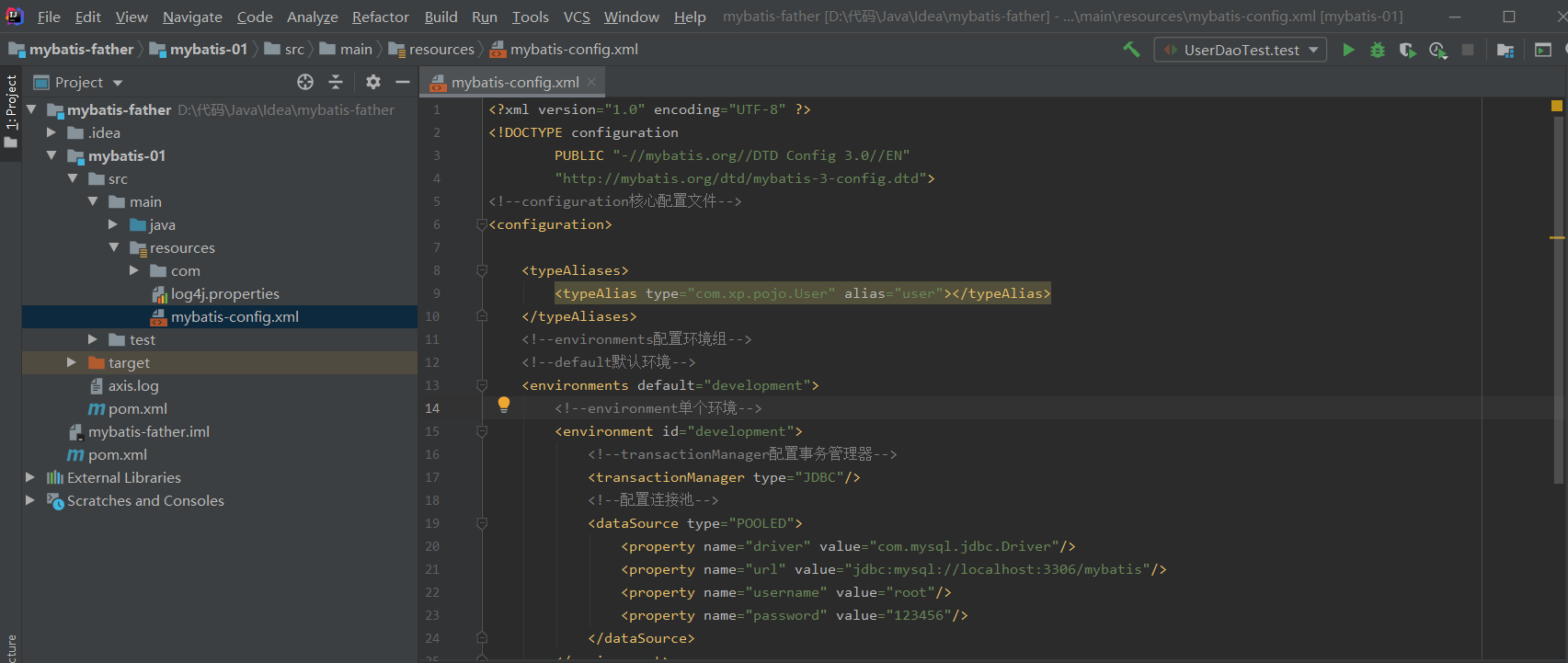Click the fold marker beside line 8 typeAliases

(x=482, y=270)
